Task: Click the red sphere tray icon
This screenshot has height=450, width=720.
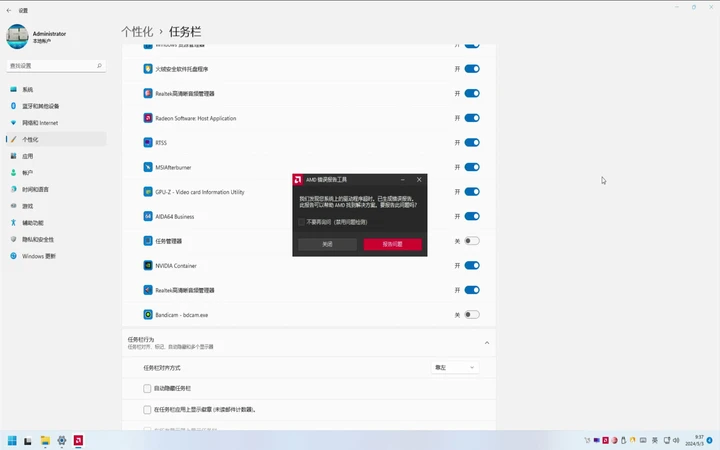Action: tap(614, 440)
